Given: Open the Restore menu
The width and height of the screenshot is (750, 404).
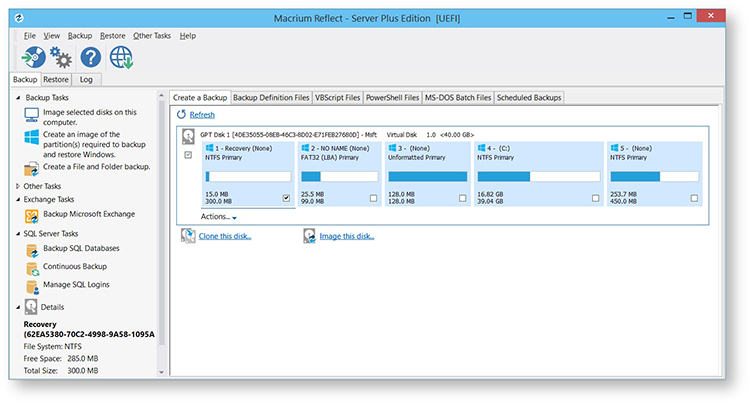Looking at the screenshot, I should [112, 36].
